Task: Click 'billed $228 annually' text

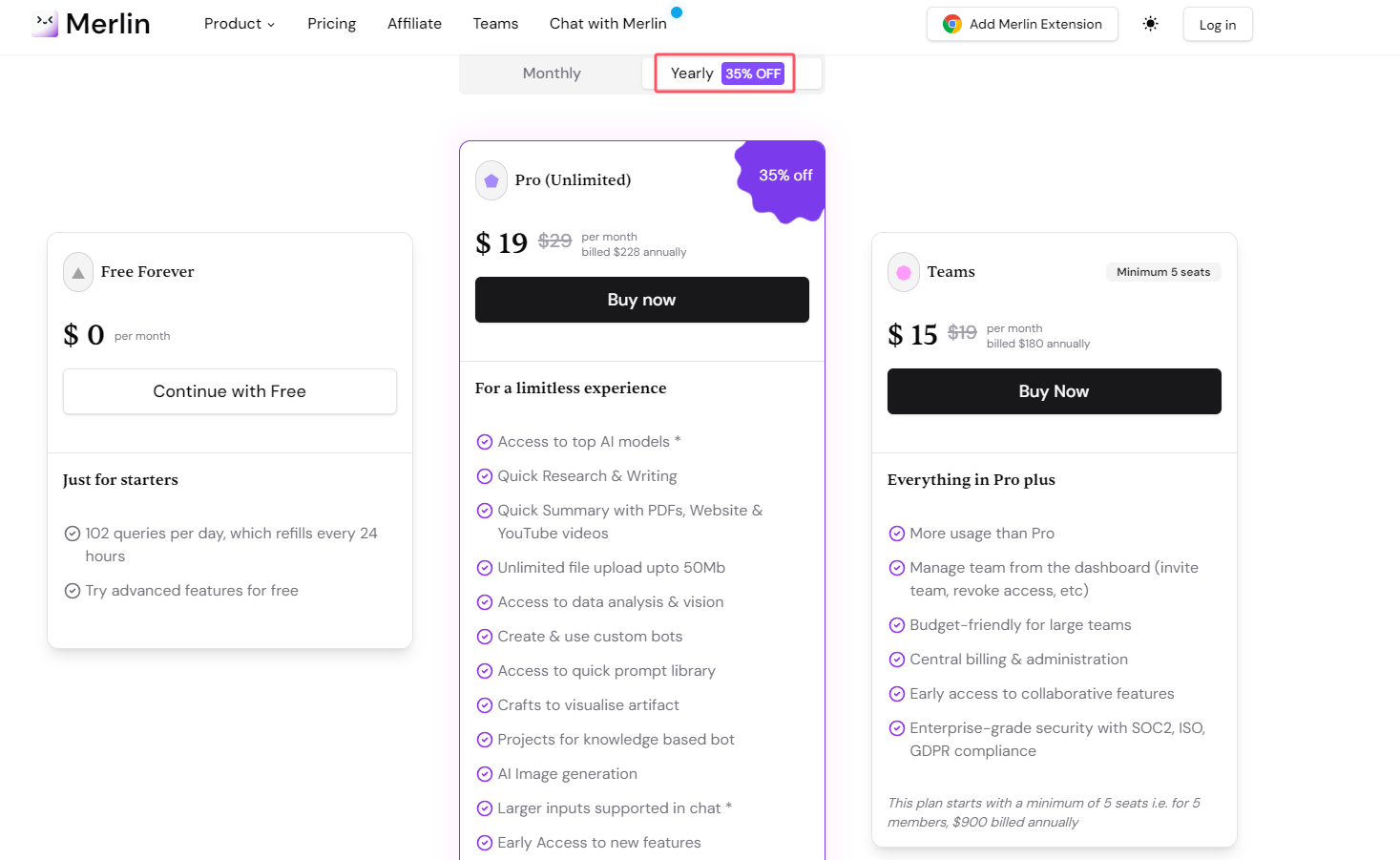Action: point(634,252)
